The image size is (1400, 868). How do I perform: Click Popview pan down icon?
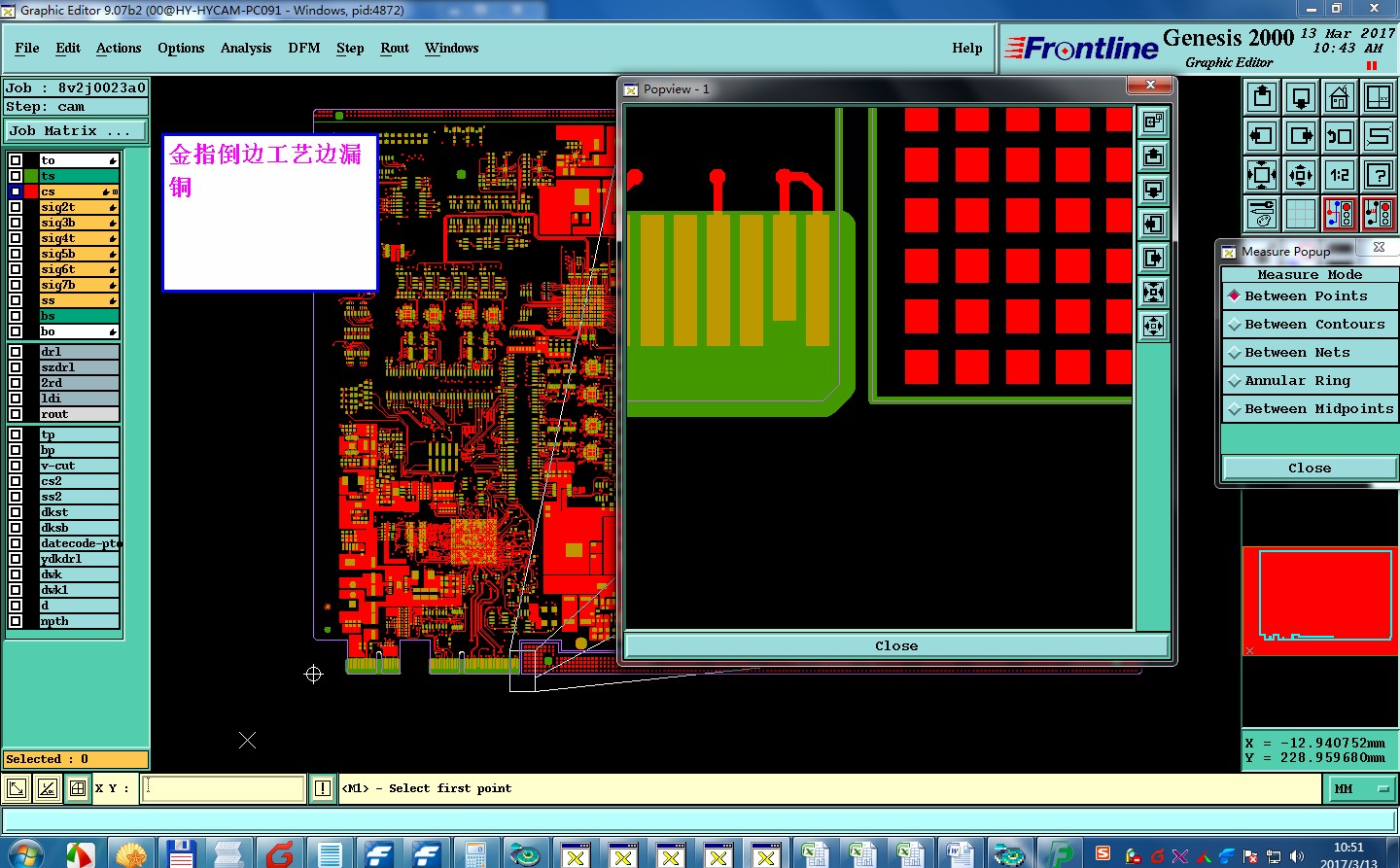tap(1153, 190)
